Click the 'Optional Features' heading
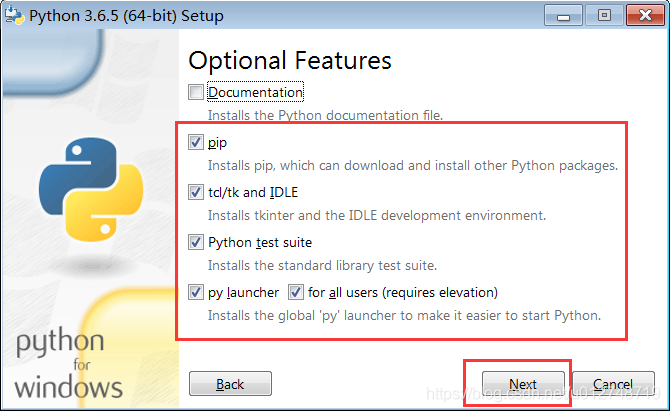The image size is (670, 412). [290, 61]
